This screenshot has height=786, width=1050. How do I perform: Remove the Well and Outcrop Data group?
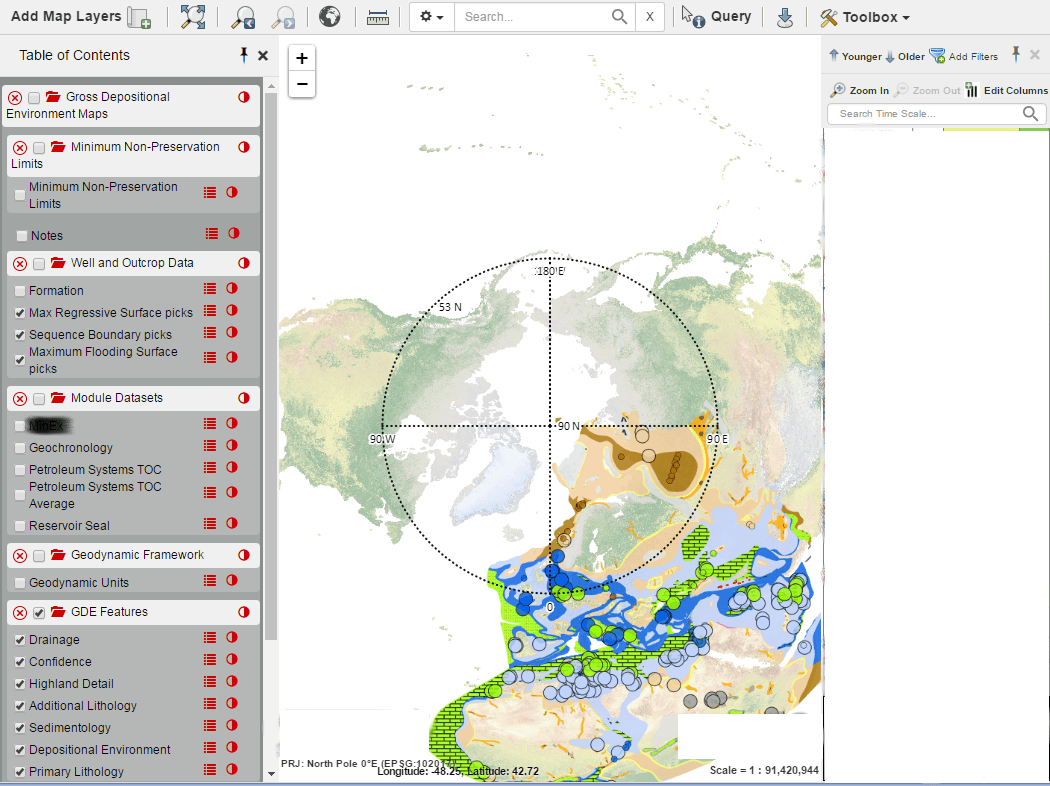coord(19,264)
